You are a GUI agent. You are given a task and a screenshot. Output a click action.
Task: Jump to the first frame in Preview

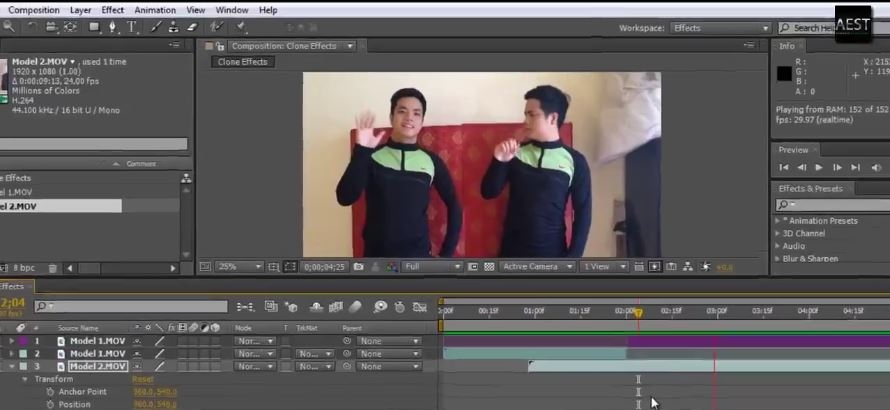pos(784,167)
